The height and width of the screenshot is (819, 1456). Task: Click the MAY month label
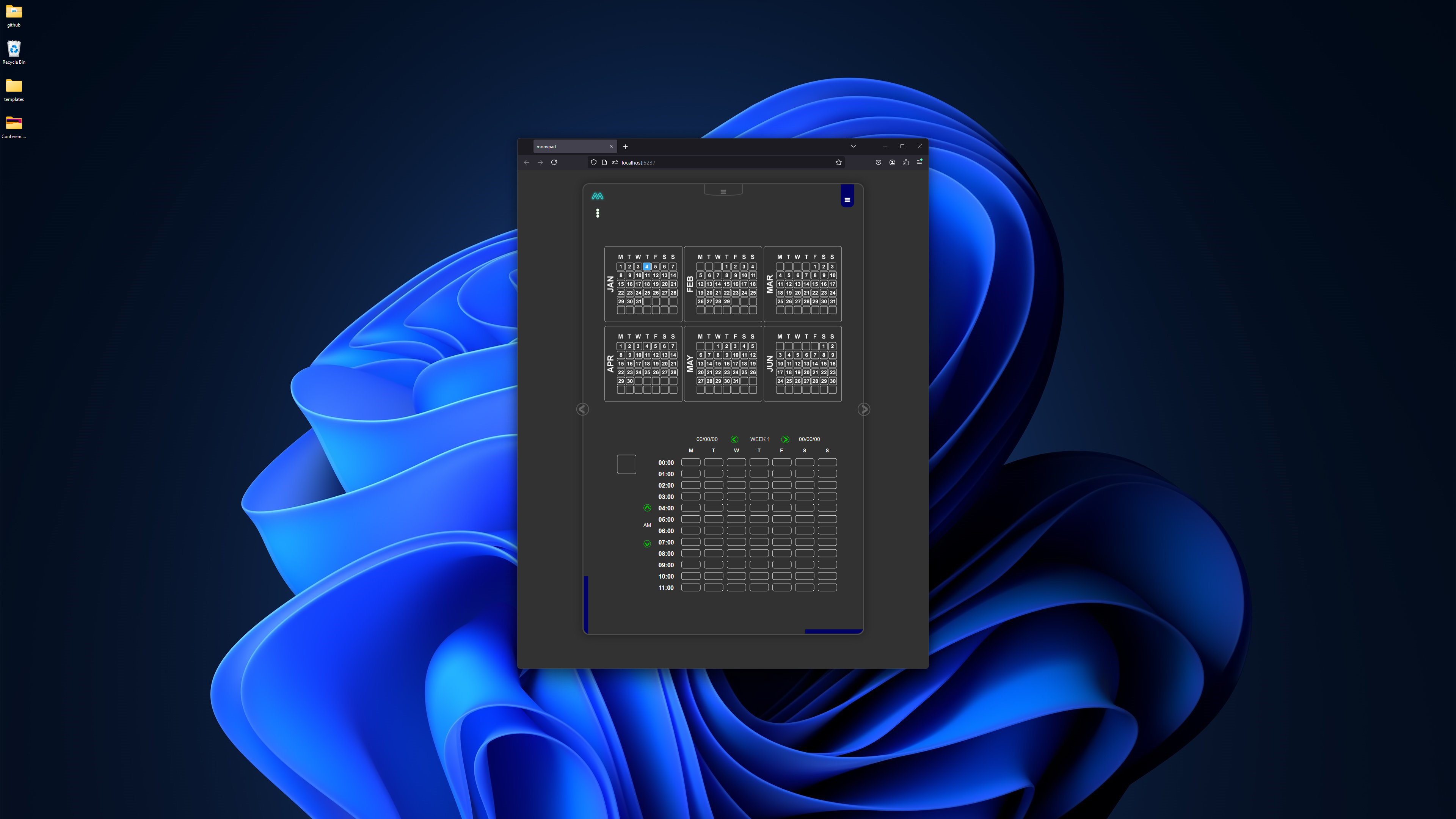click(x=690, y=364)
